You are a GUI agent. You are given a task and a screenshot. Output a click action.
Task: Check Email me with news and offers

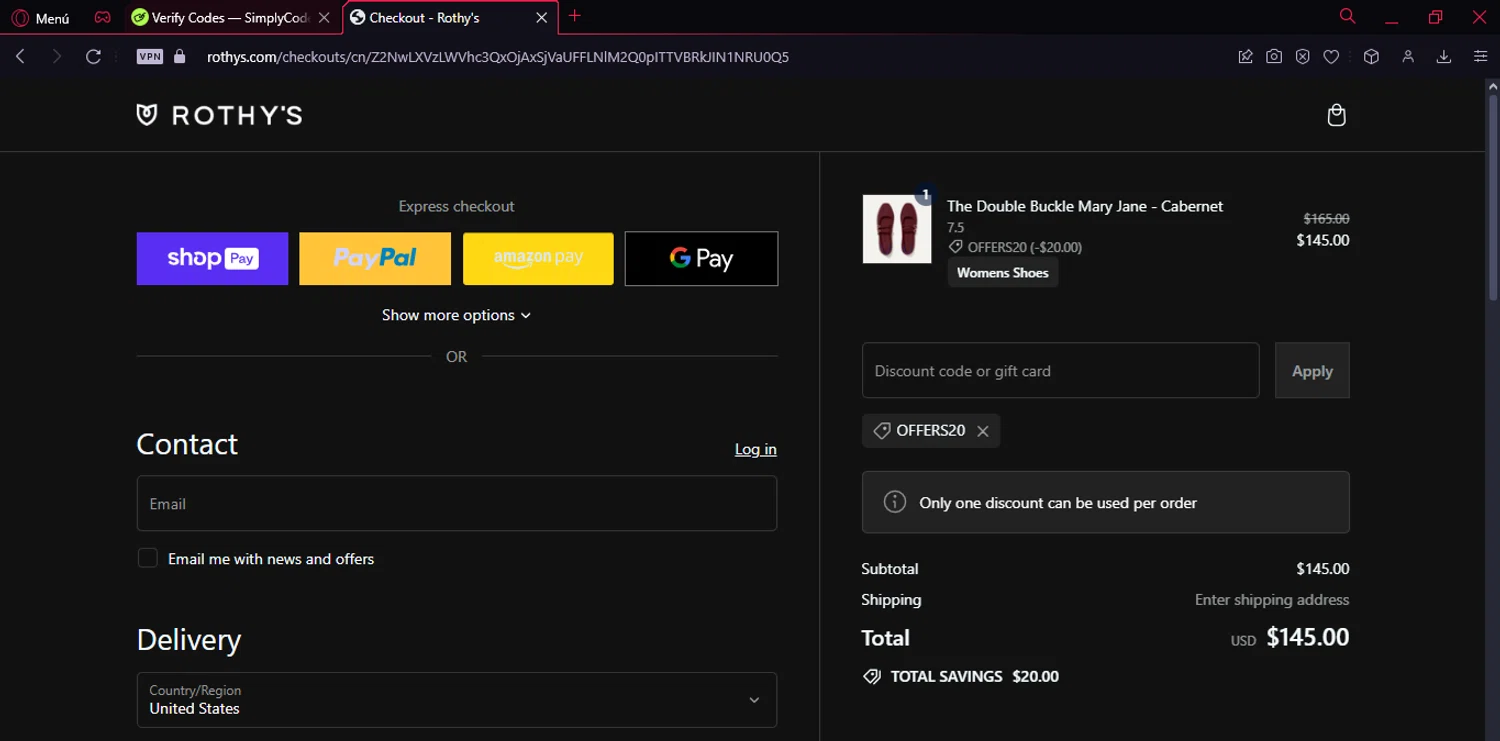click(x=148, y=558)
